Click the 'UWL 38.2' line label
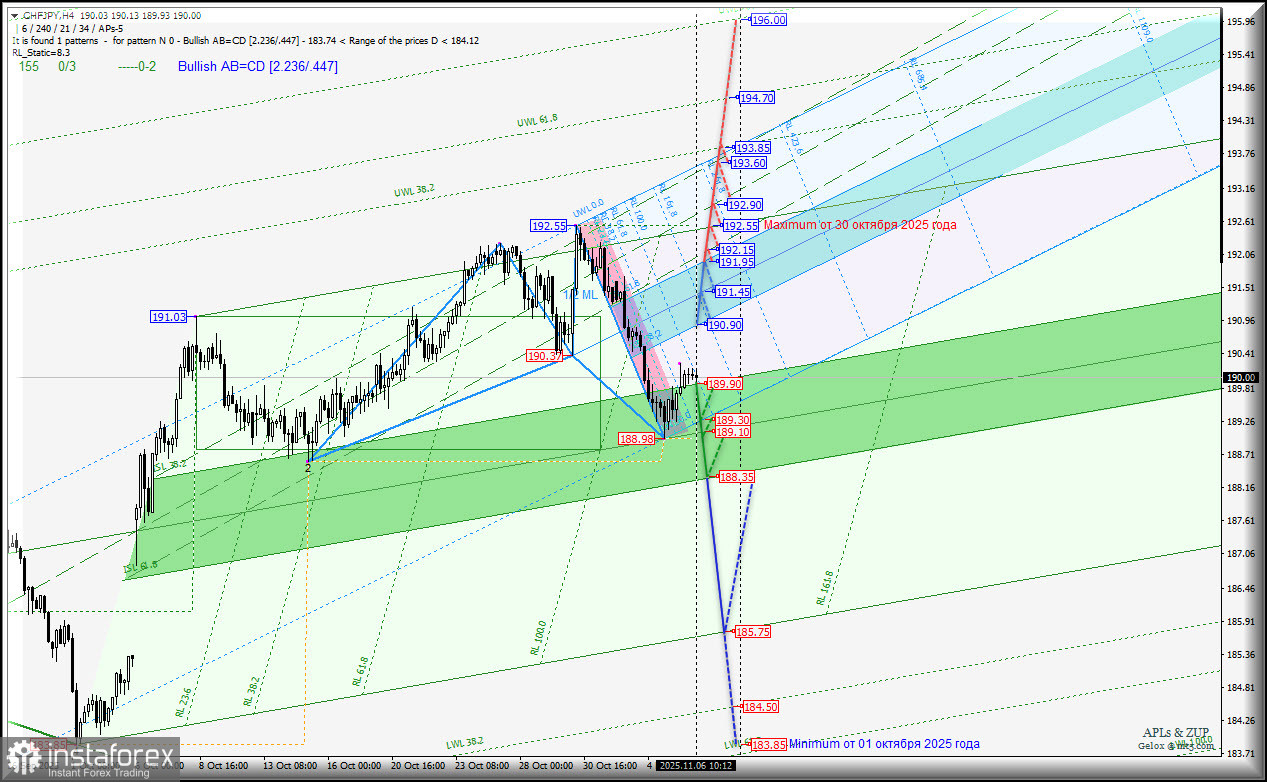Screen dimensions: 1267x782 414,189
